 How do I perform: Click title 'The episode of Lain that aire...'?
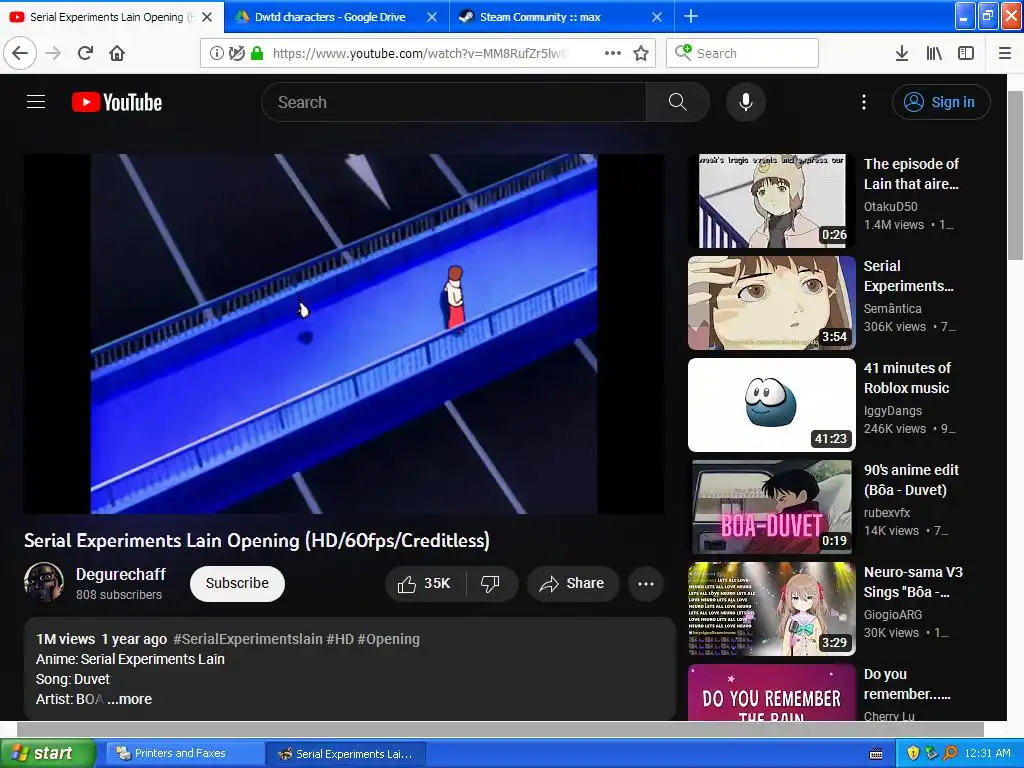911,174
